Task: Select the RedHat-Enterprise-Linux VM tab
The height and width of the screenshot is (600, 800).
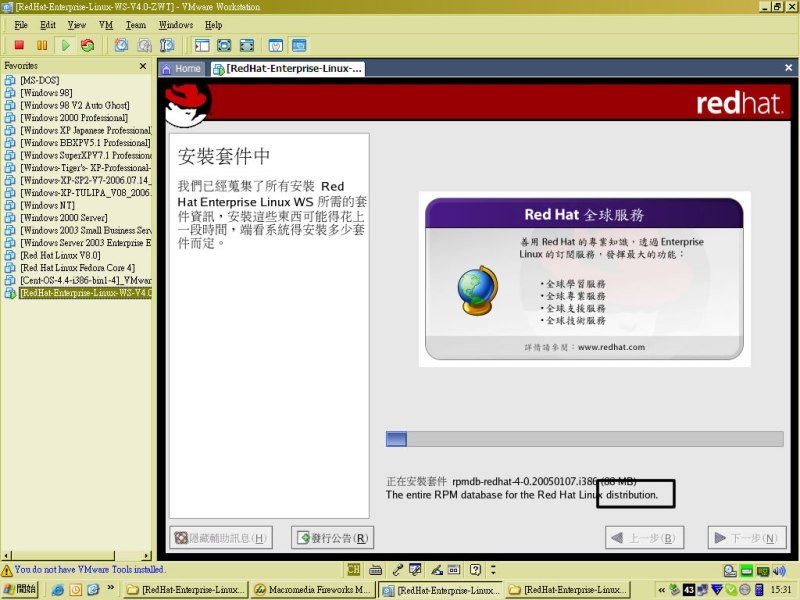Action: (x=288, y=68)
